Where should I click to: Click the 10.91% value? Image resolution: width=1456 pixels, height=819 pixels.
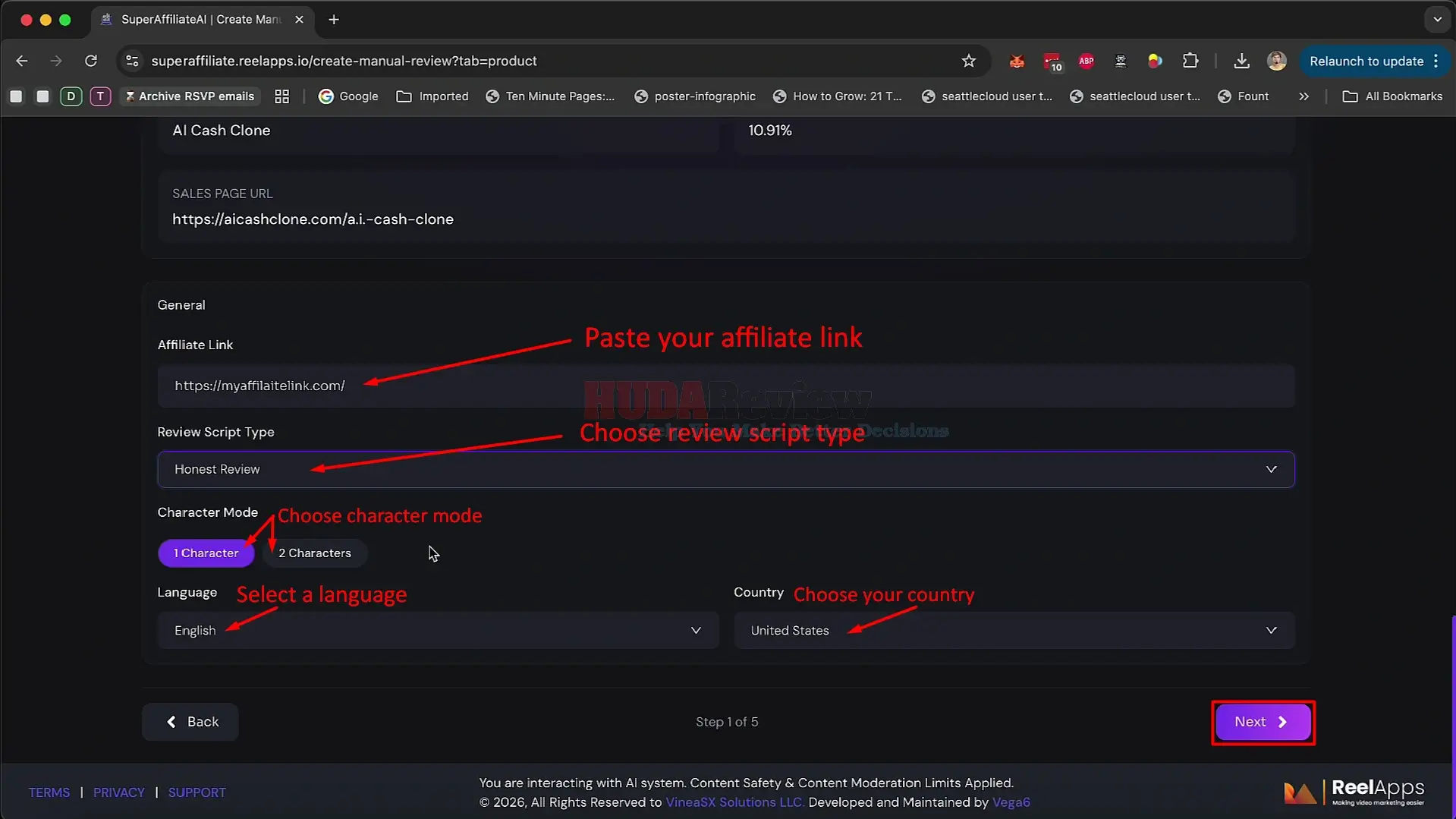click(770, 131)
